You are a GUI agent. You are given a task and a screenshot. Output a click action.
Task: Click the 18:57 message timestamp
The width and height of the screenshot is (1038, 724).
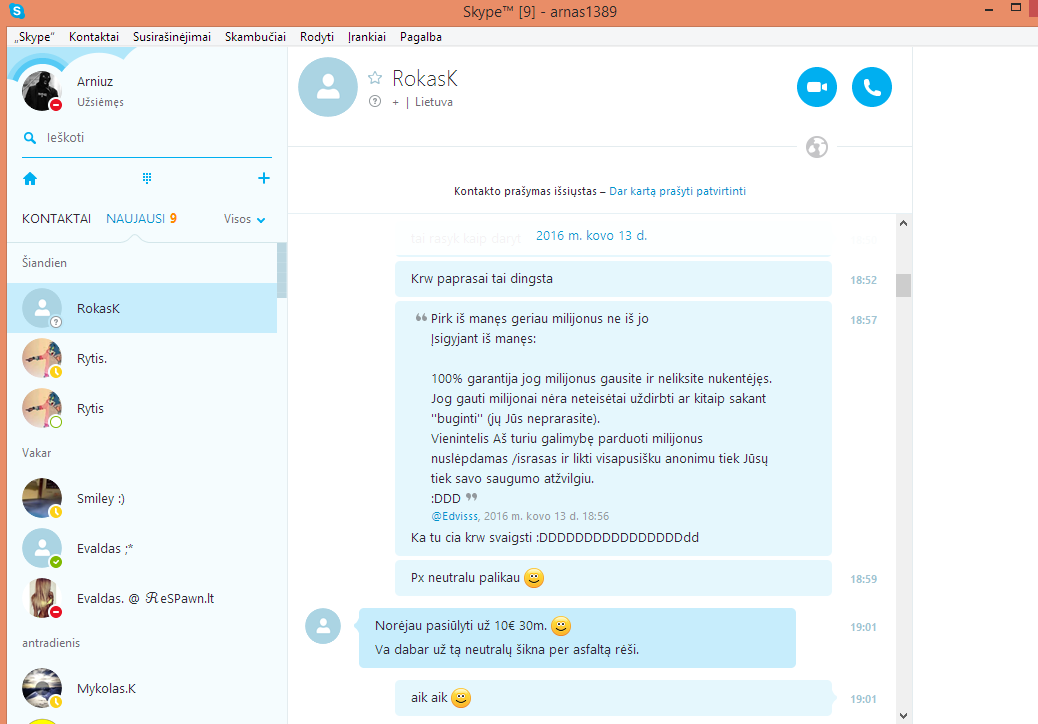863,320
